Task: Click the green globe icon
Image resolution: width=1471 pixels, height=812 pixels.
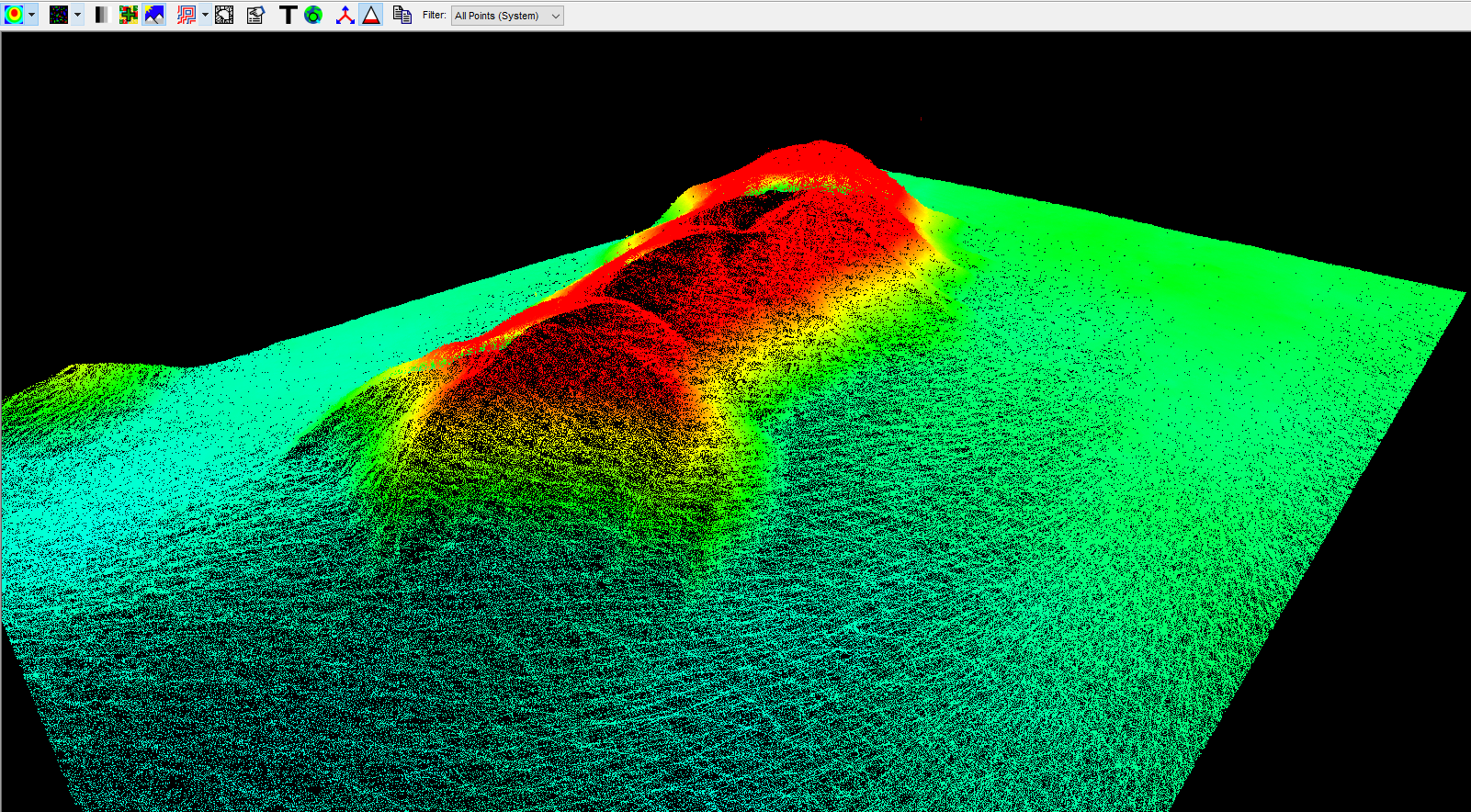Action: (x=313, y=15)
